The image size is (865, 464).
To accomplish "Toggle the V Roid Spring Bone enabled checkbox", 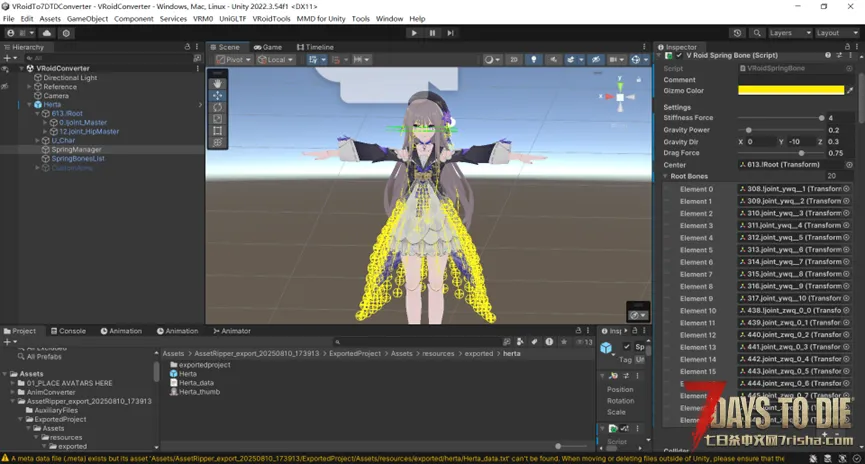I will click(x=679, y=56).
